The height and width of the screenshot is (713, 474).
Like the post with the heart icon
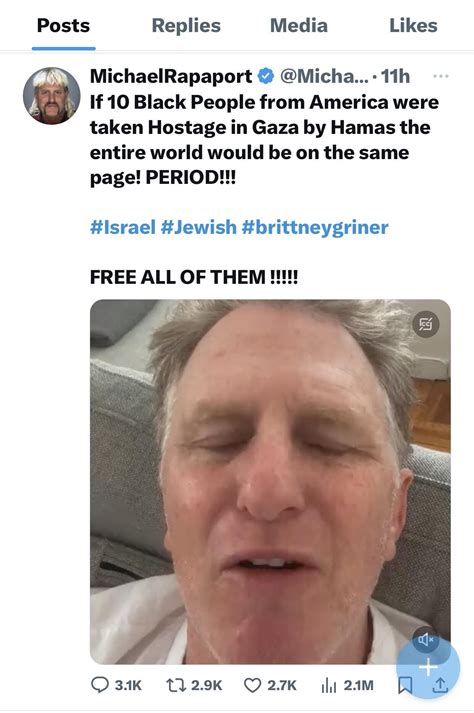tap(252, 685)
